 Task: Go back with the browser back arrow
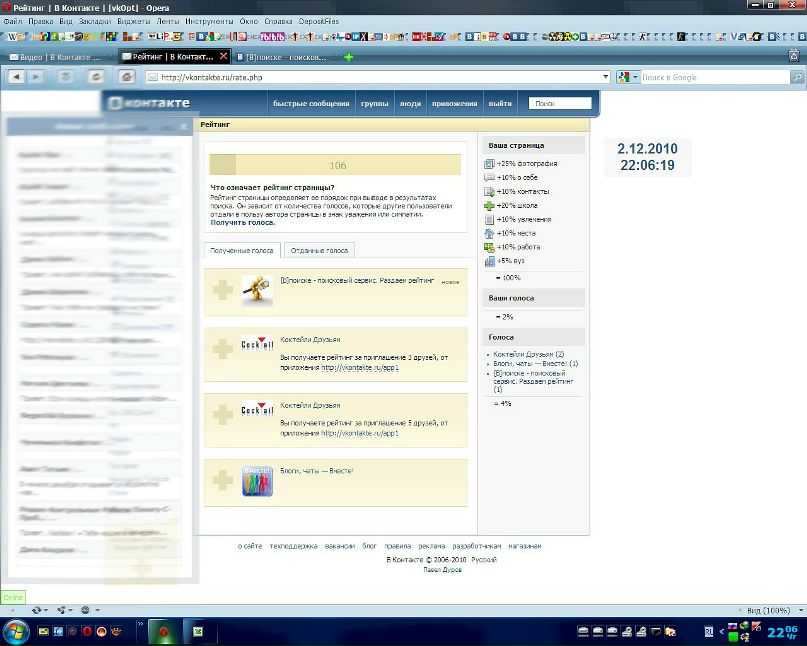[16, 77]
